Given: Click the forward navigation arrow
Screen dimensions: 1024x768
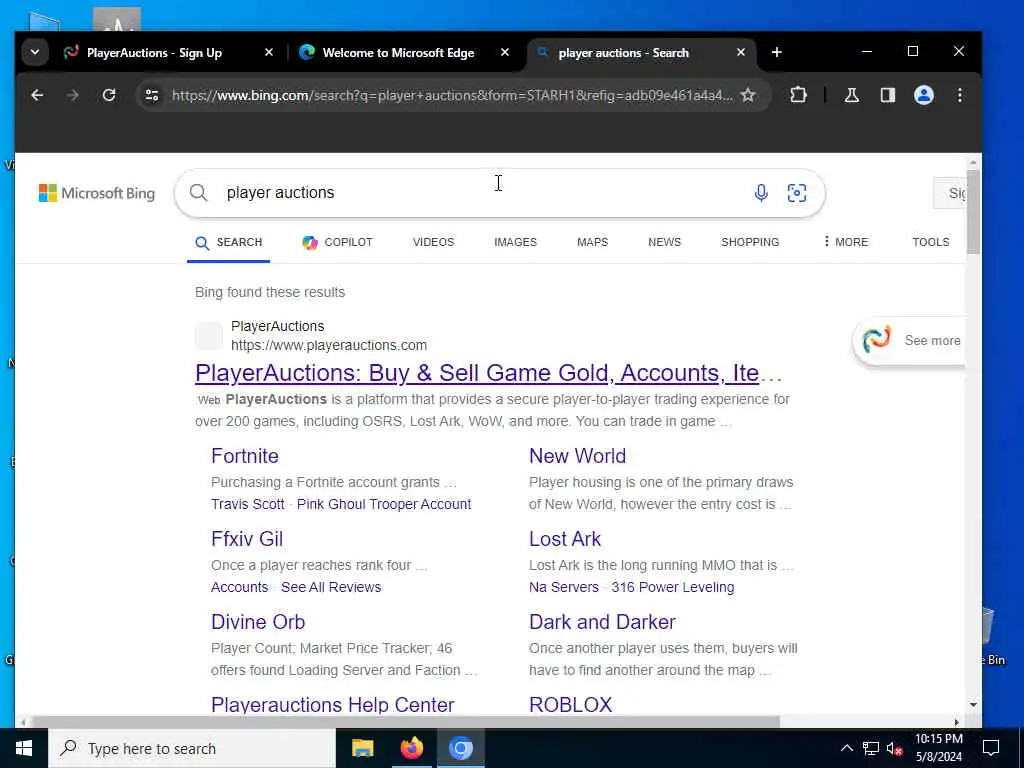Looking at the screenshot, I should click(72, 95).
